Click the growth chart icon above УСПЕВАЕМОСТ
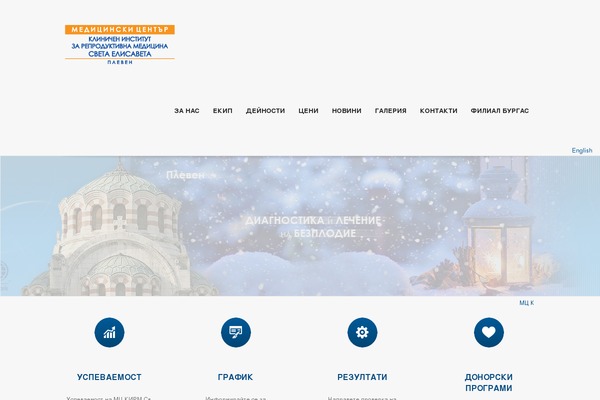Image resolution: width=600 pixels, height=400 pixels. pyautogui.click(x=109, y=332)
